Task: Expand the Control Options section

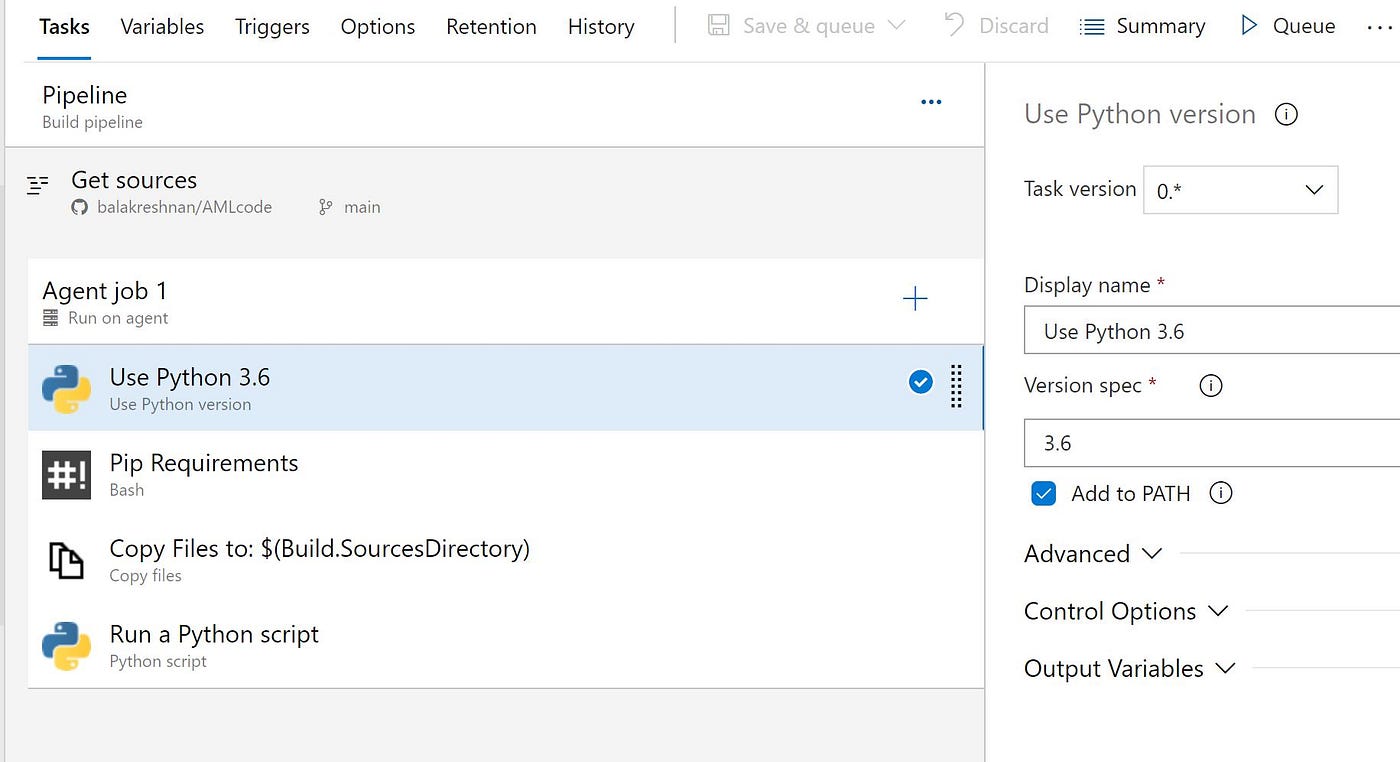Action: click(1127, 611)
